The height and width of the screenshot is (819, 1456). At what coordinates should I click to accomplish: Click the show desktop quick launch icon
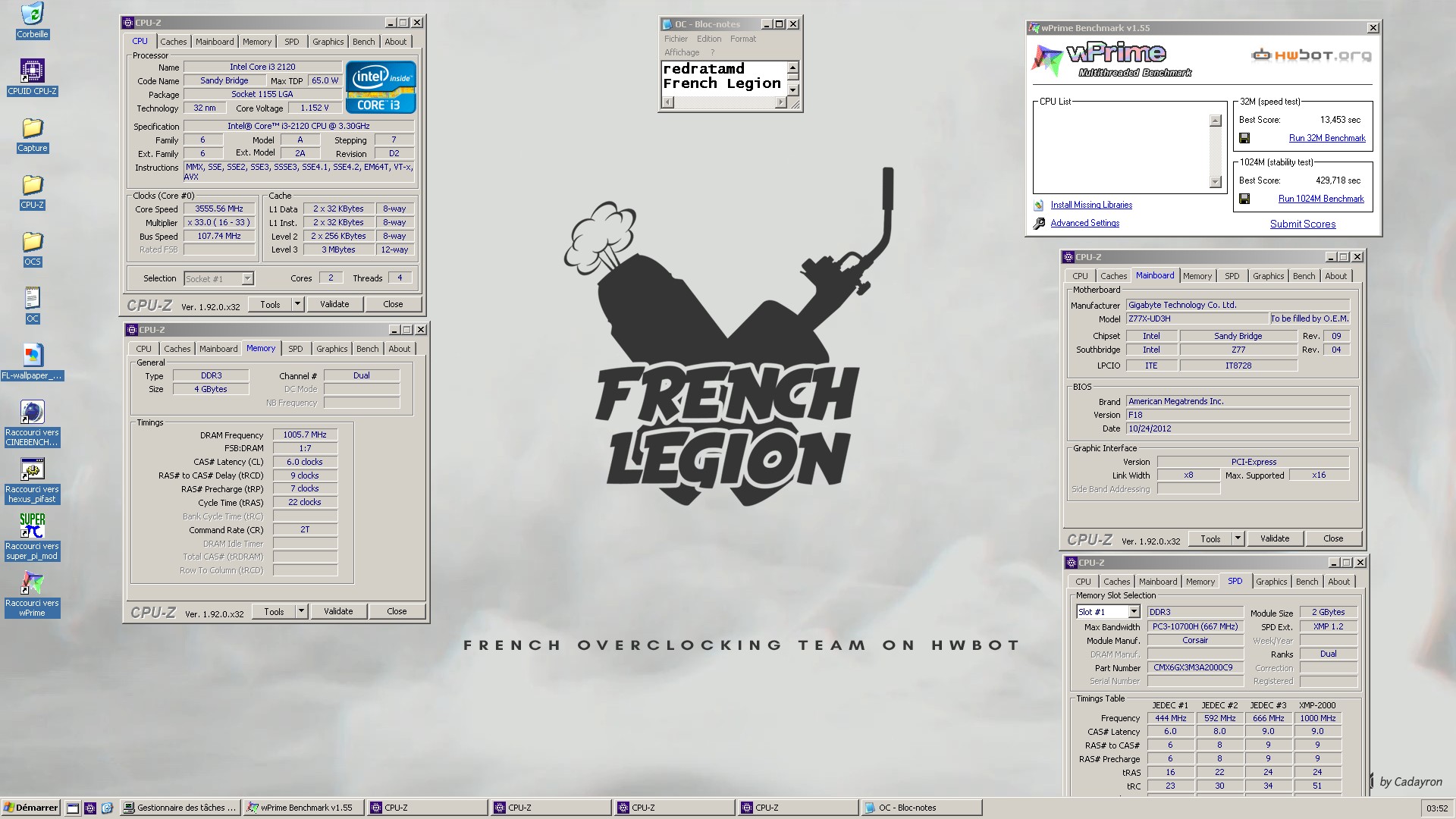(73, 808)
